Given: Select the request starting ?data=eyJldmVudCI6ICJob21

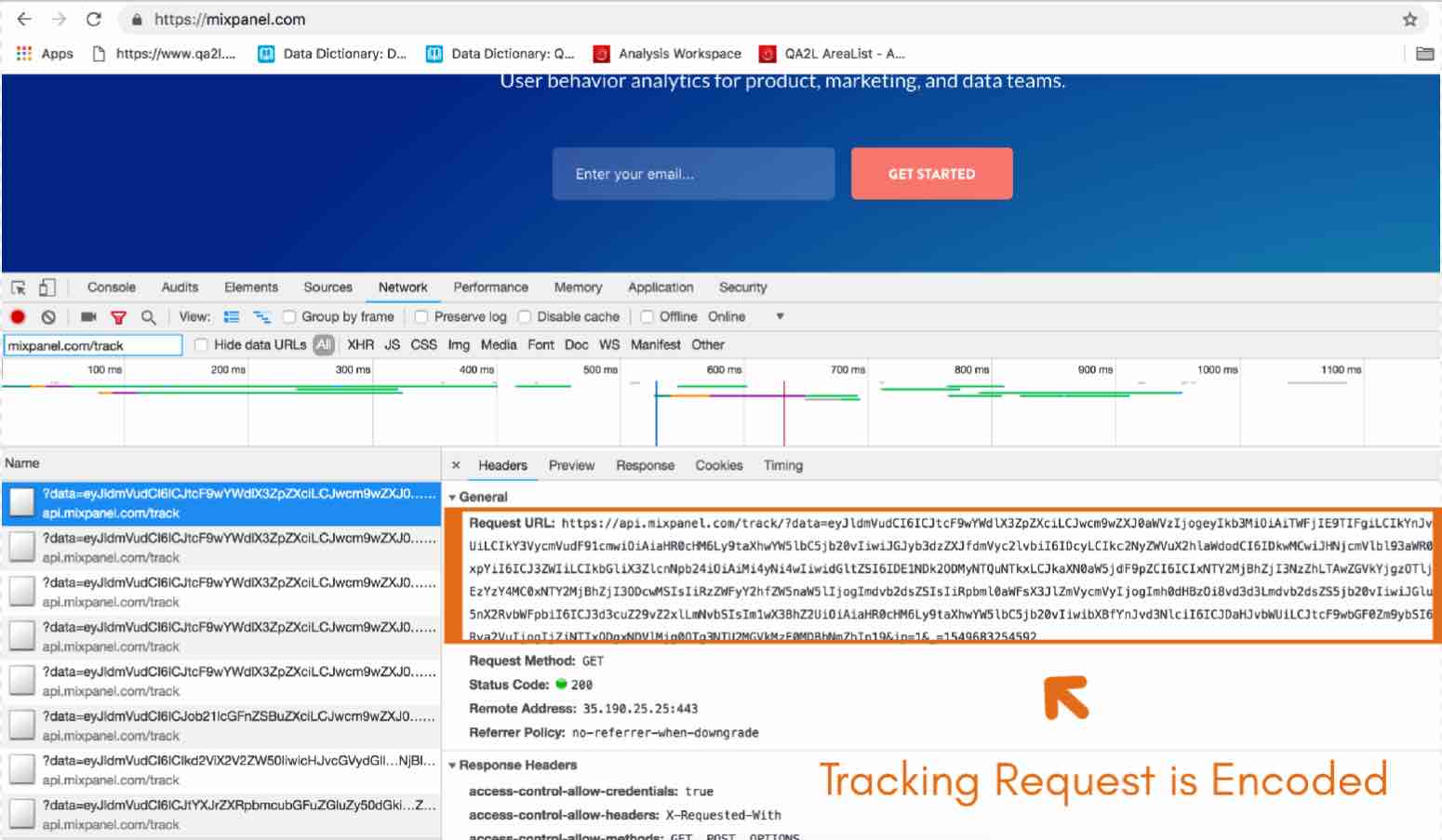Looking at the screenshot, I should [220, 726].
